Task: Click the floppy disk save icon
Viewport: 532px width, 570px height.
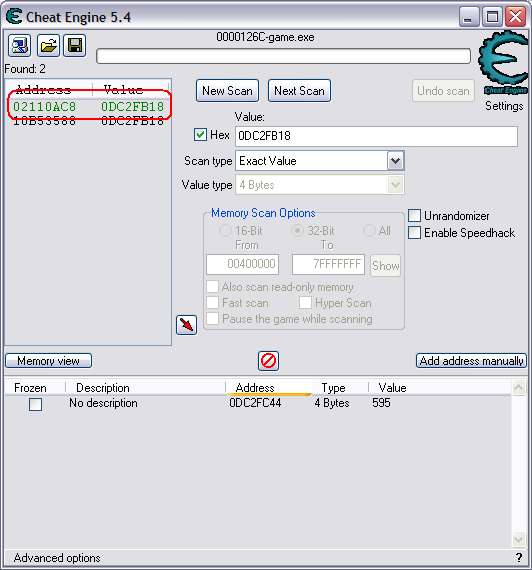Action: pyautogui.click(x=75, y=46)
